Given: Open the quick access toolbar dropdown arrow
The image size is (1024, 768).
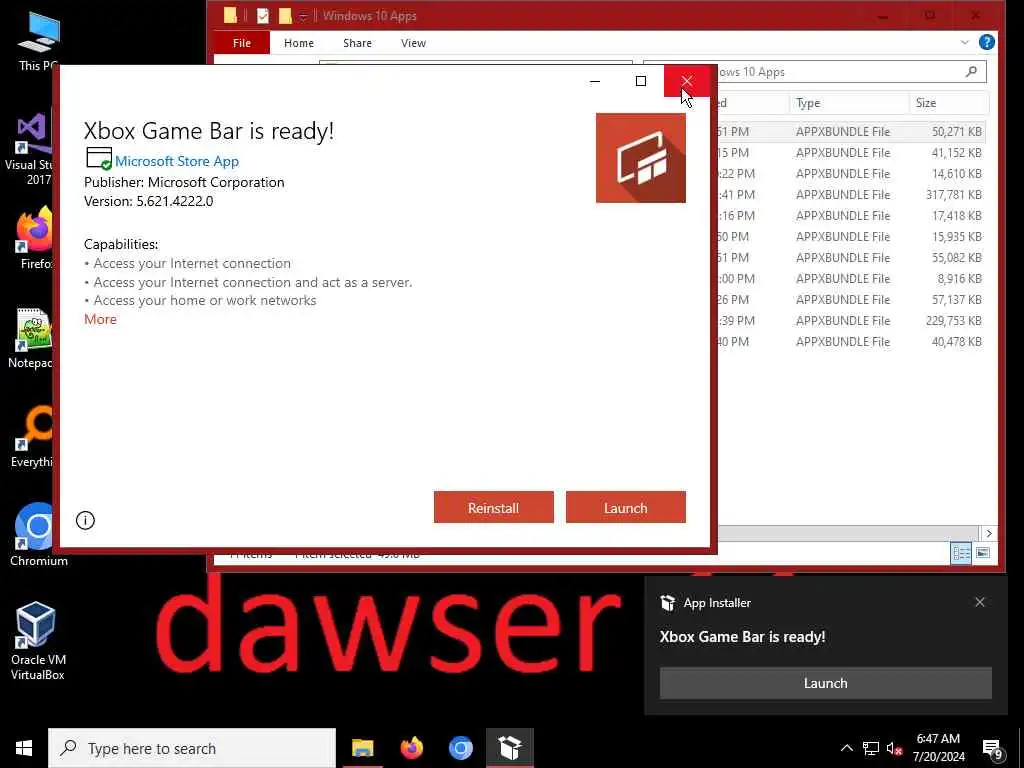Looking at the screenshot, I should 303,16.
